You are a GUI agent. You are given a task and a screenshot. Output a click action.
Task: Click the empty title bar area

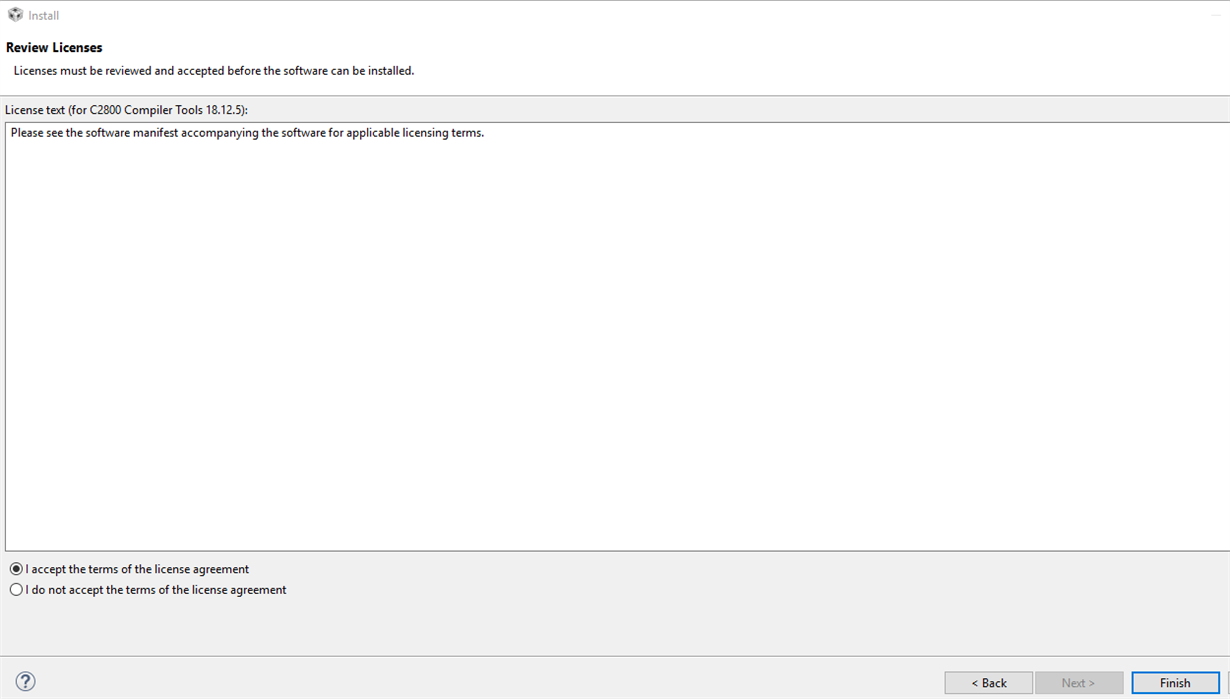click(x=600, y=15)
